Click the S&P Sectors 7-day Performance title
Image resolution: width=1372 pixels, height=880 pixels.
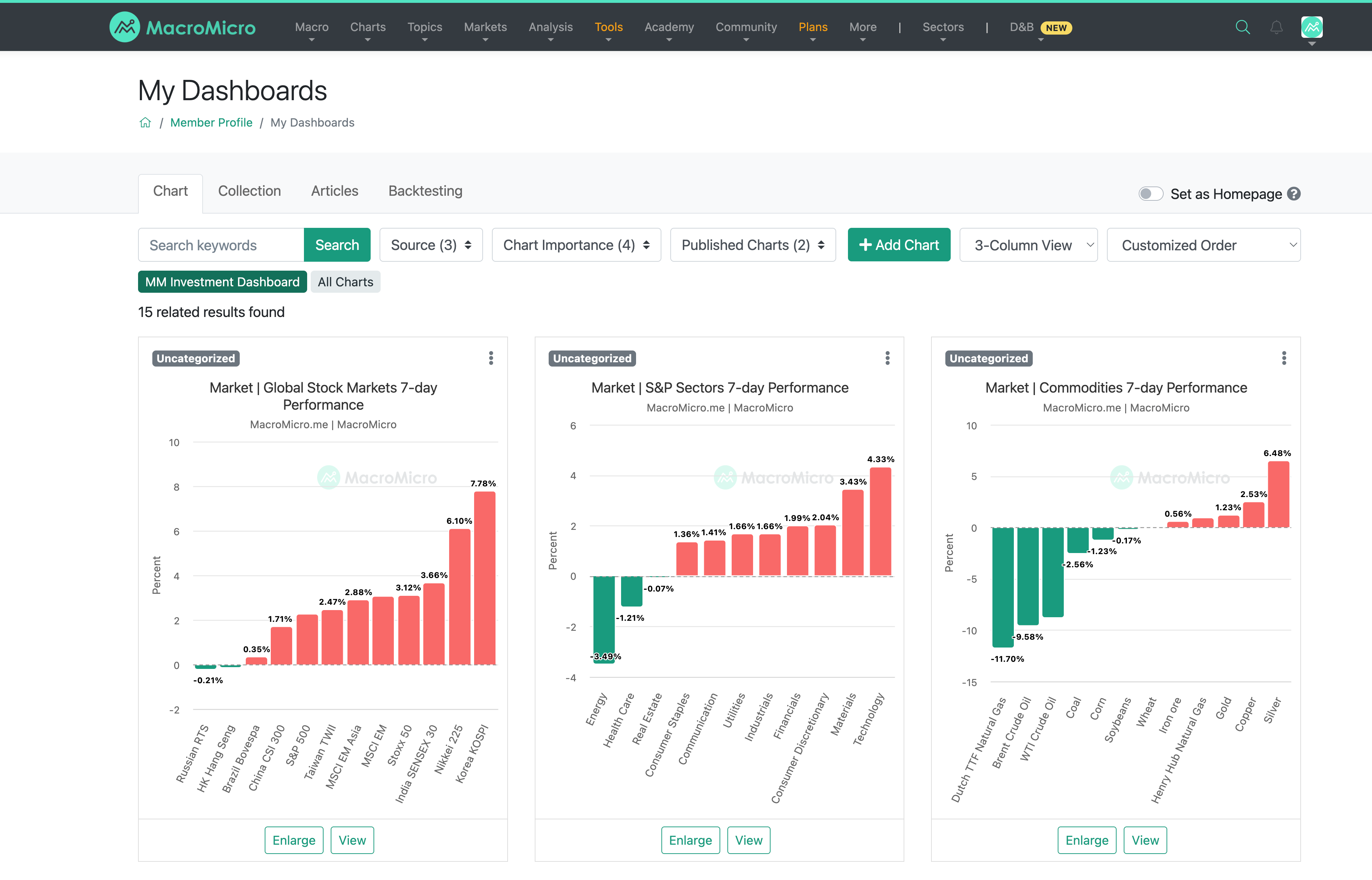pyautogui.click(x=720, y=388)
